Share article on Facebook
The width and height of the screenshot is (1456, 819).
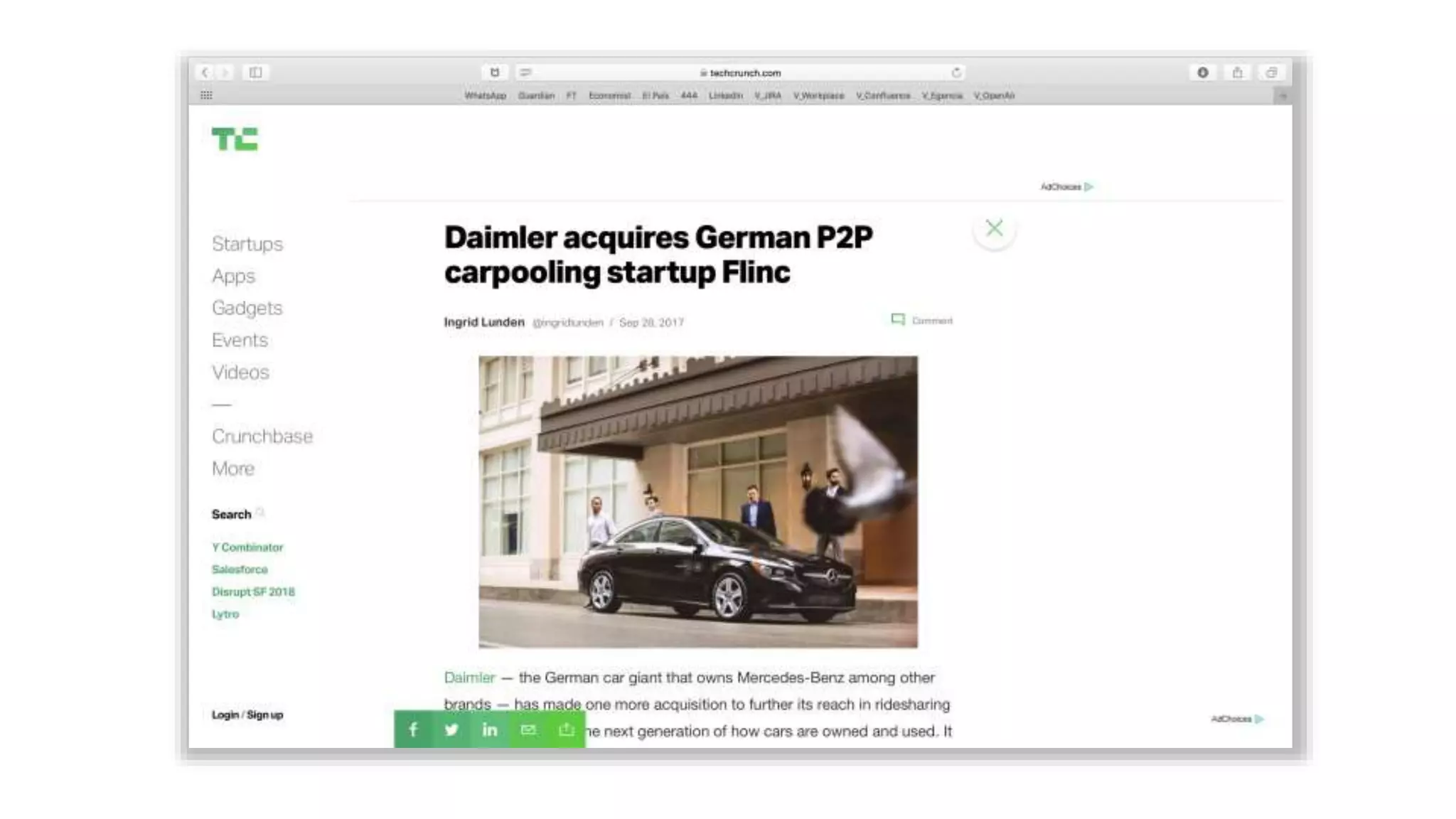[413, 729]
